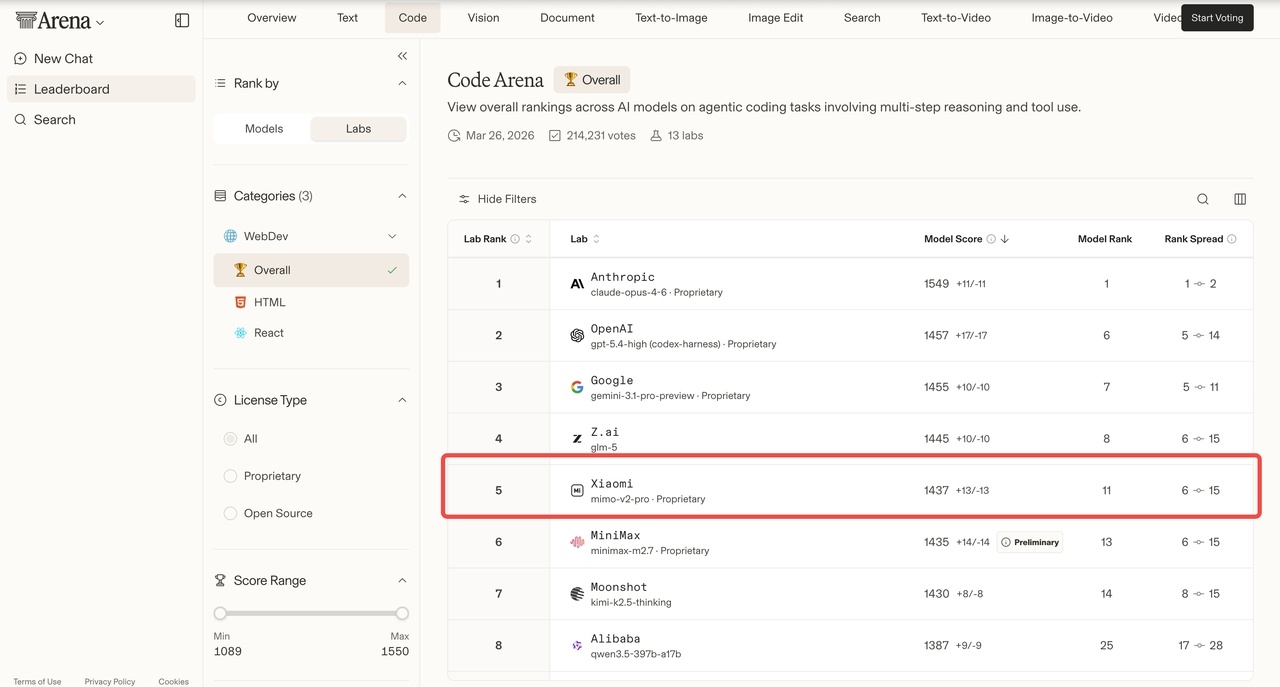This screenshot has width=1280, height=687.
Task: Click the Score Range minimum slider handle
Action: click(220, 613)
